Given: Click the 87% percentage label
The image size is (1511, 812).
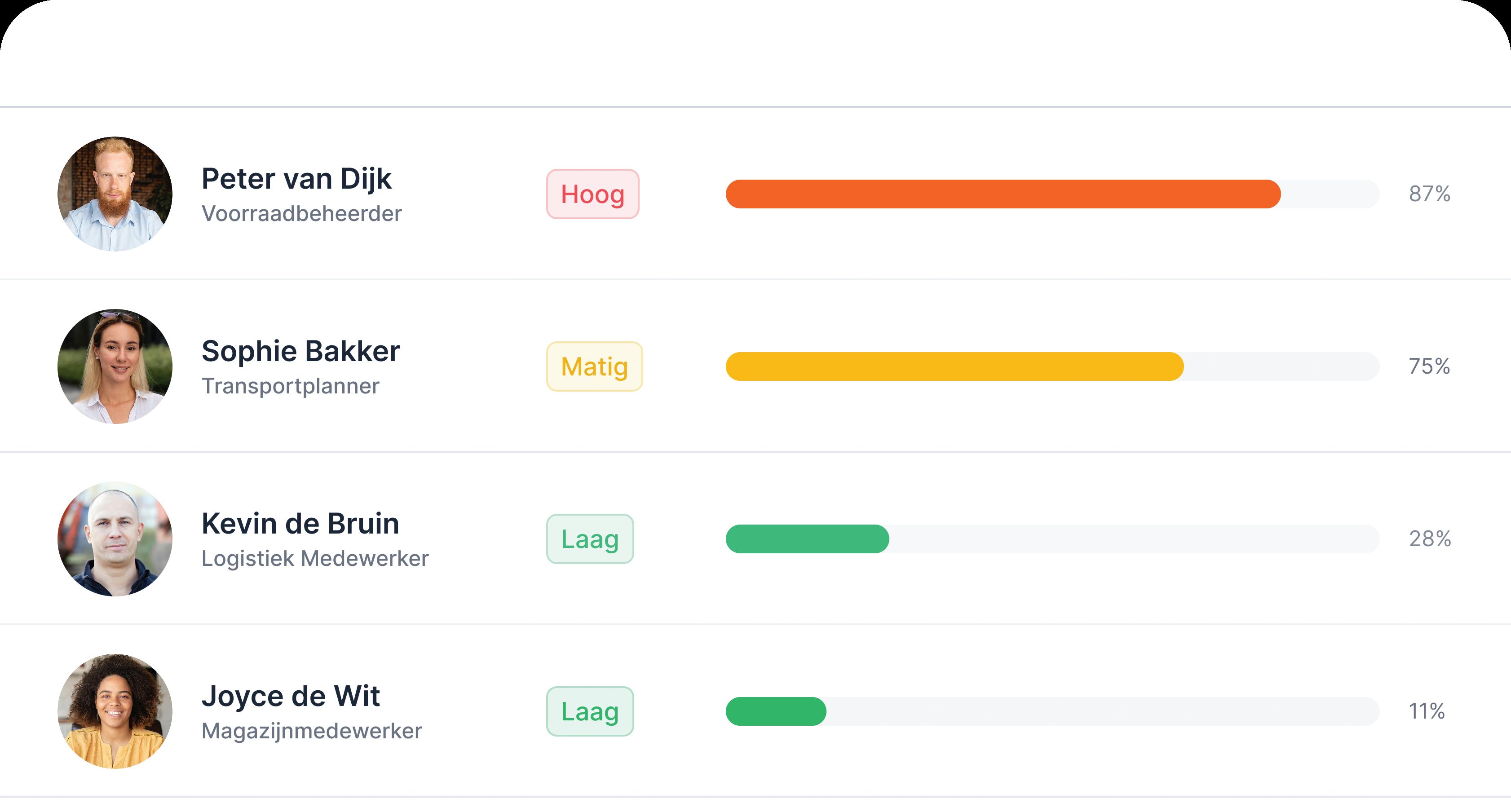Looking at the screenshot, I should click(x=1429, y=194).
